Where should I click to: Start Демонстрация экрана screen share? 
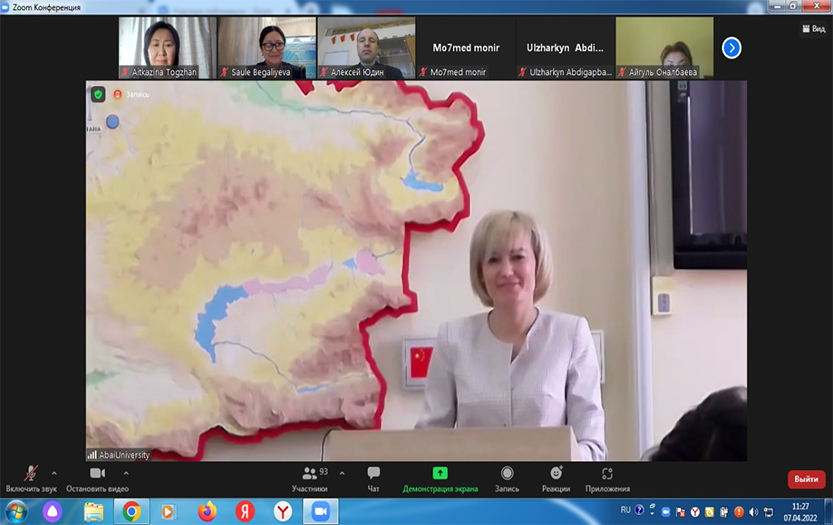(440, 478)
